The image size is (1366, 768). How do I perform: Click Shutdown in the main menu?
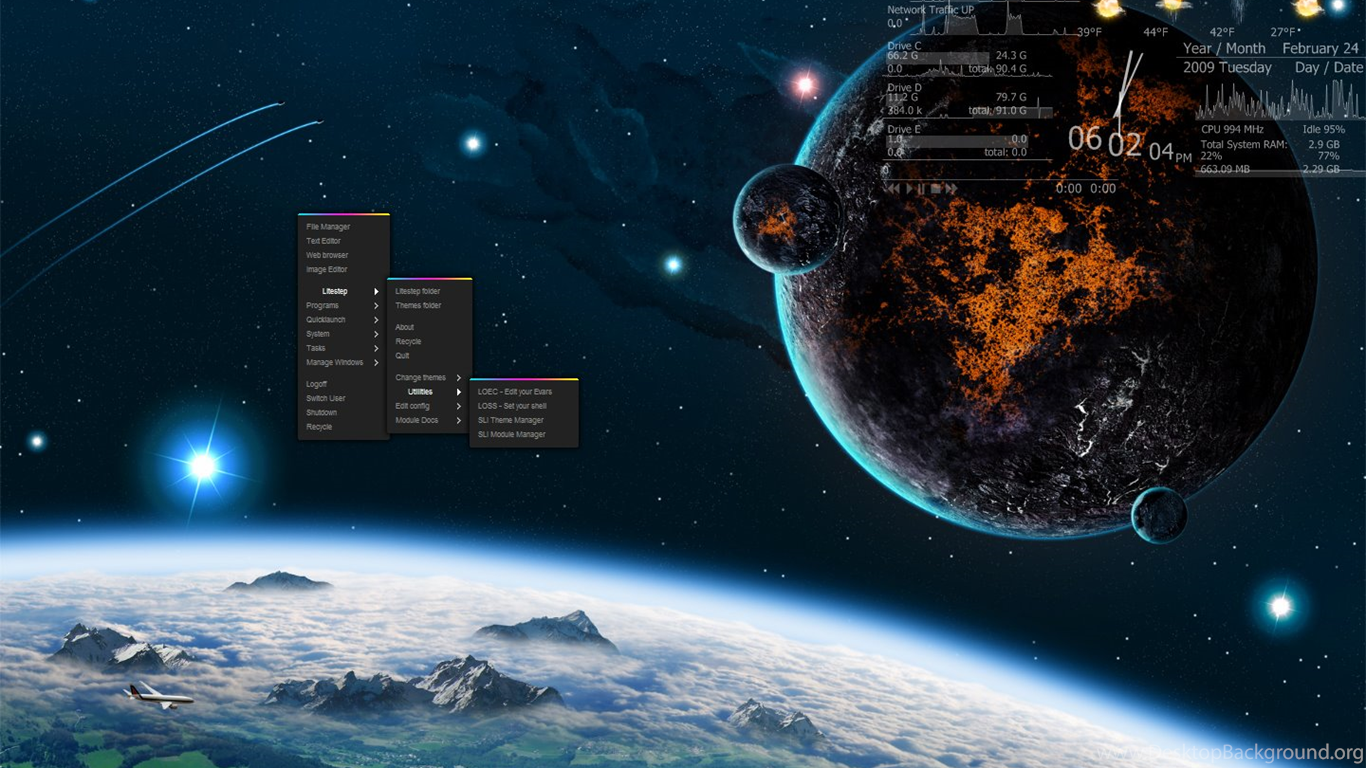tap(322, 413)
